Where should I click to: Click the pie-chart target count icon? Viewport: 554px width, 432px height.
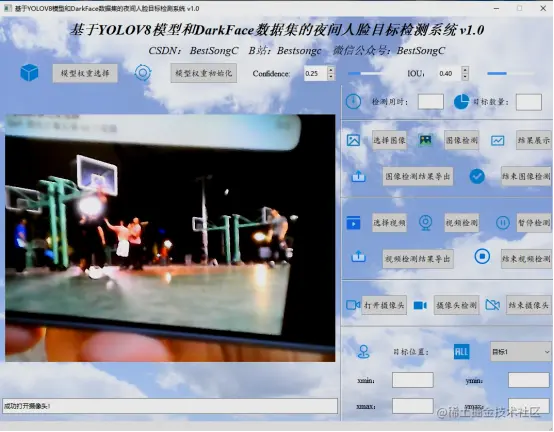click(461, 102)
